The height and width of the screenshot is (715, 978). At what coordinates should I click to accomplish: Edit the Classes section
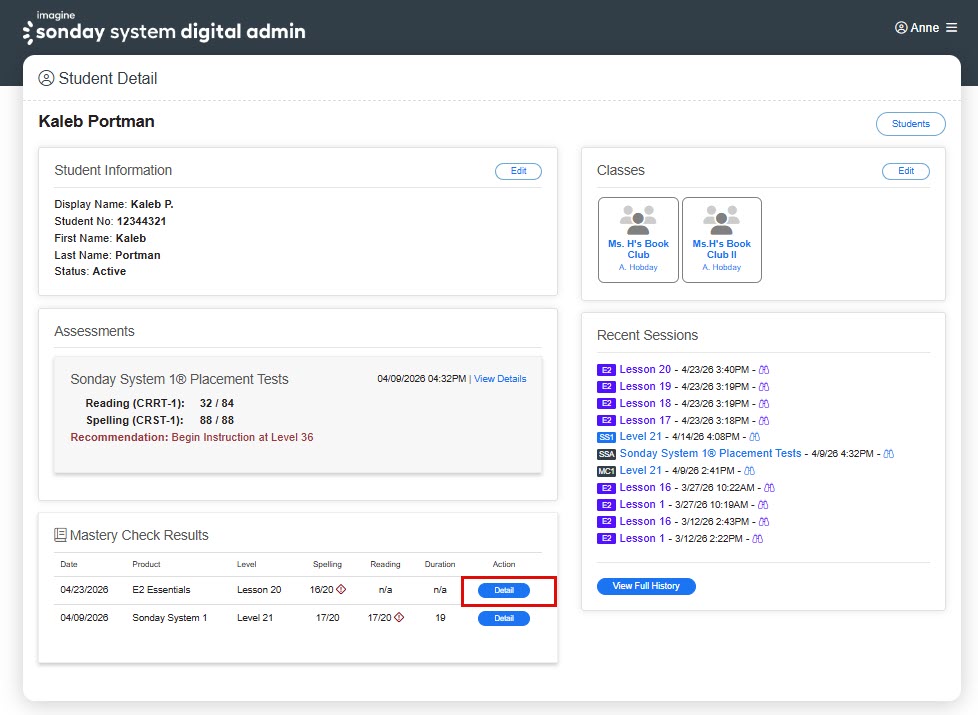point(906,171)
